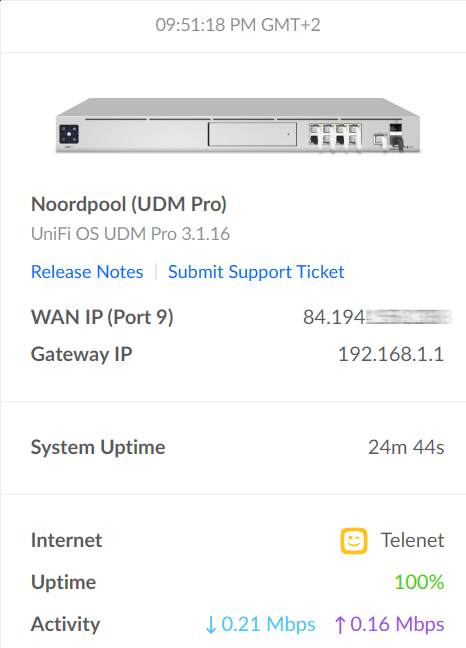Click the 100% uptime value
466x648 pixels.
[419, 582]
